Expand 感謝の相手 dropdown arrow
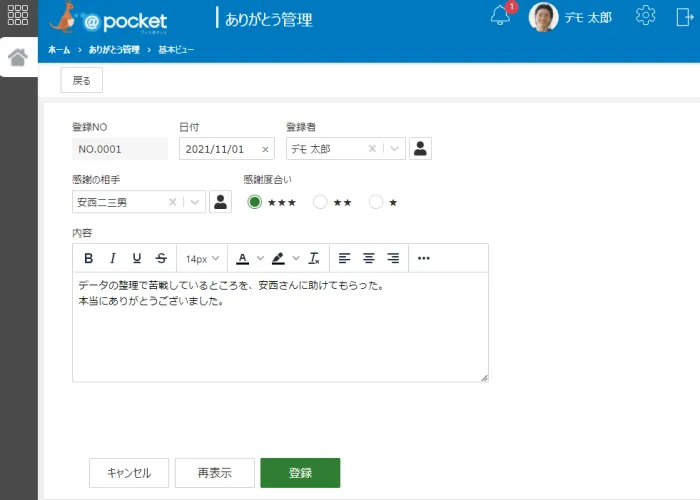This screenshot has width=700, height=500. pos(195,202)
